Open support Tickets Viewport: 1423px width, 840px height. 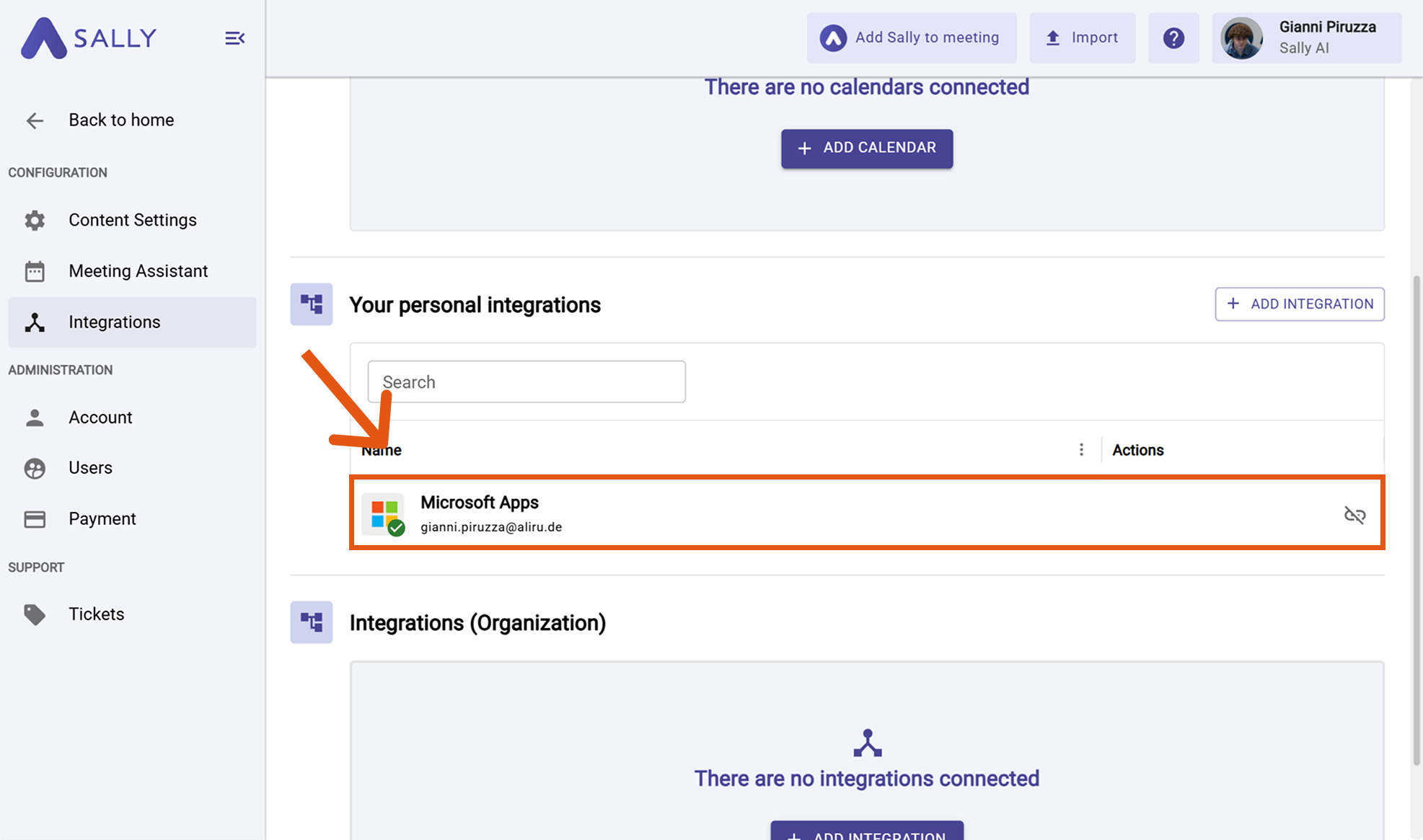pos(96,614)
